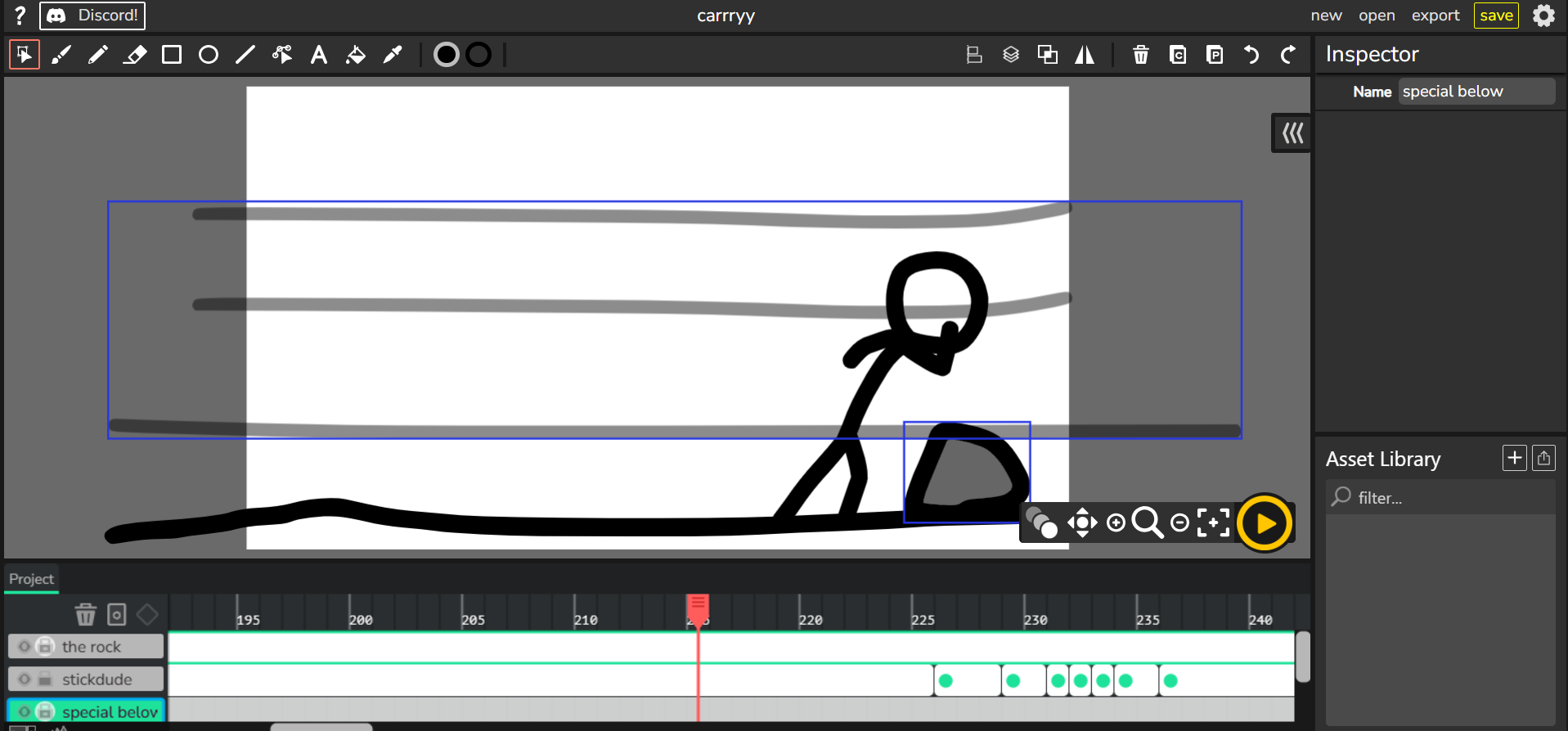
Task: Open the Discord! link
Action: click(x=92, y=16)
